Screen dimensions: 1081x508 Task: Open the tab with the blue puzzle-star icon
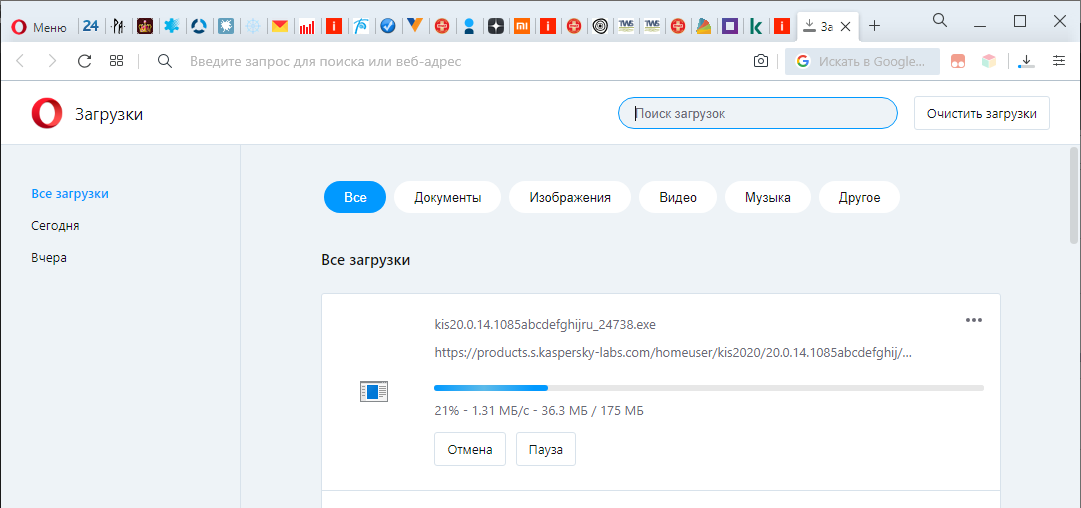[x=172, y=27]
